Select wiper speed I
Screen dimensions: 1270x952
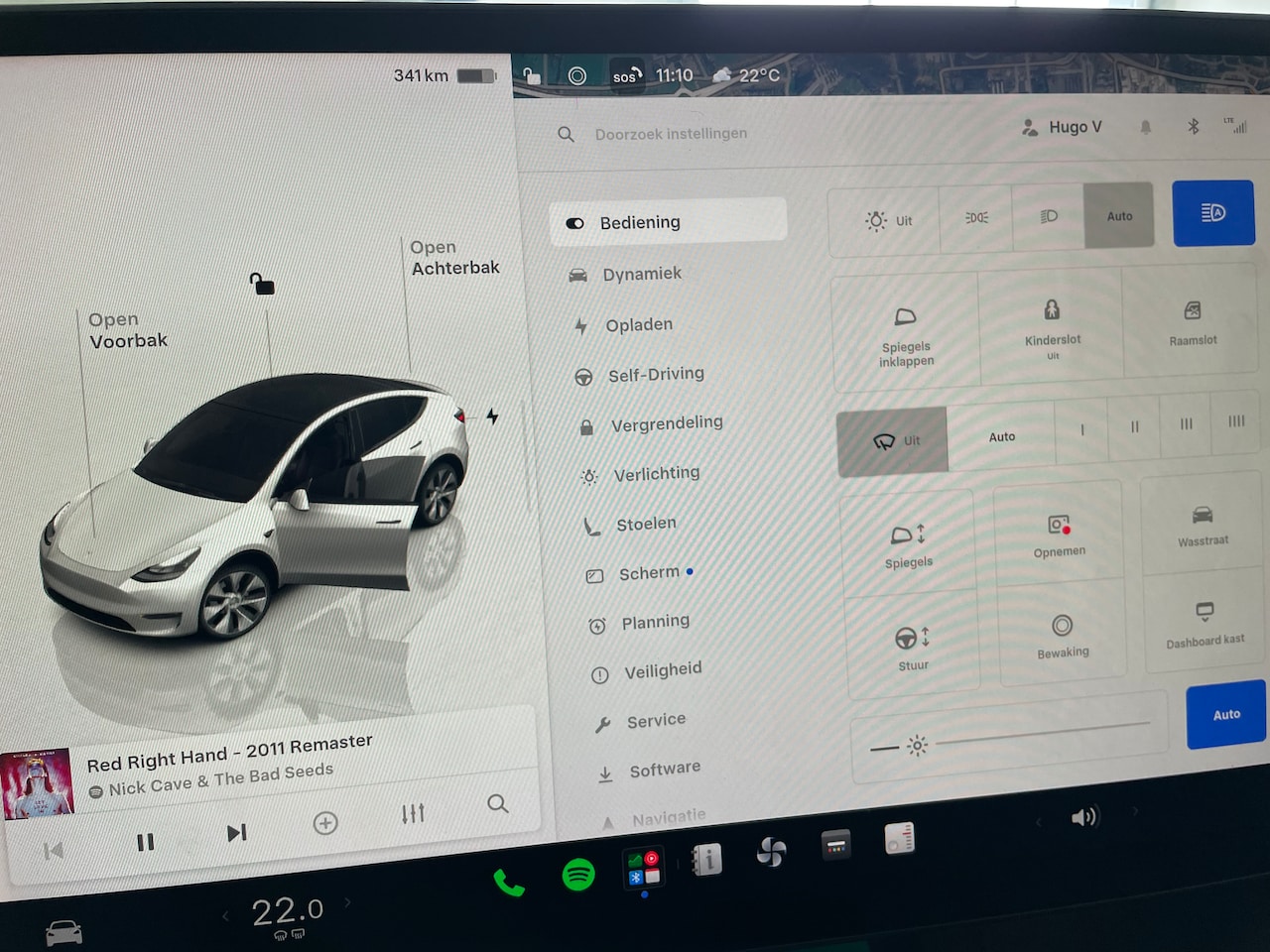tap(1081, 430)
